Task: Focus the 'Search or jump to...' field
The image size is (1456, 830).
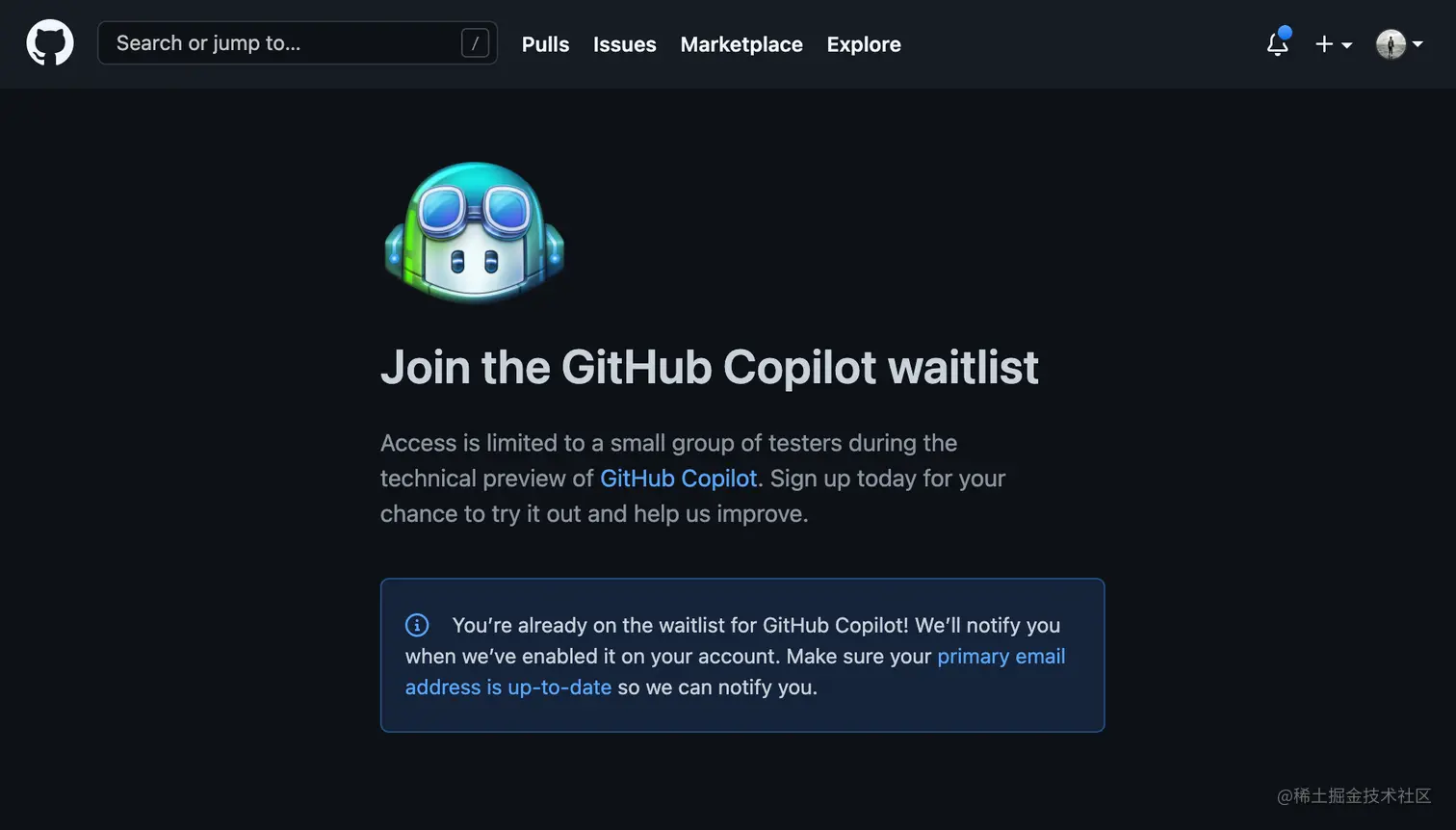Action: point(298,43)
